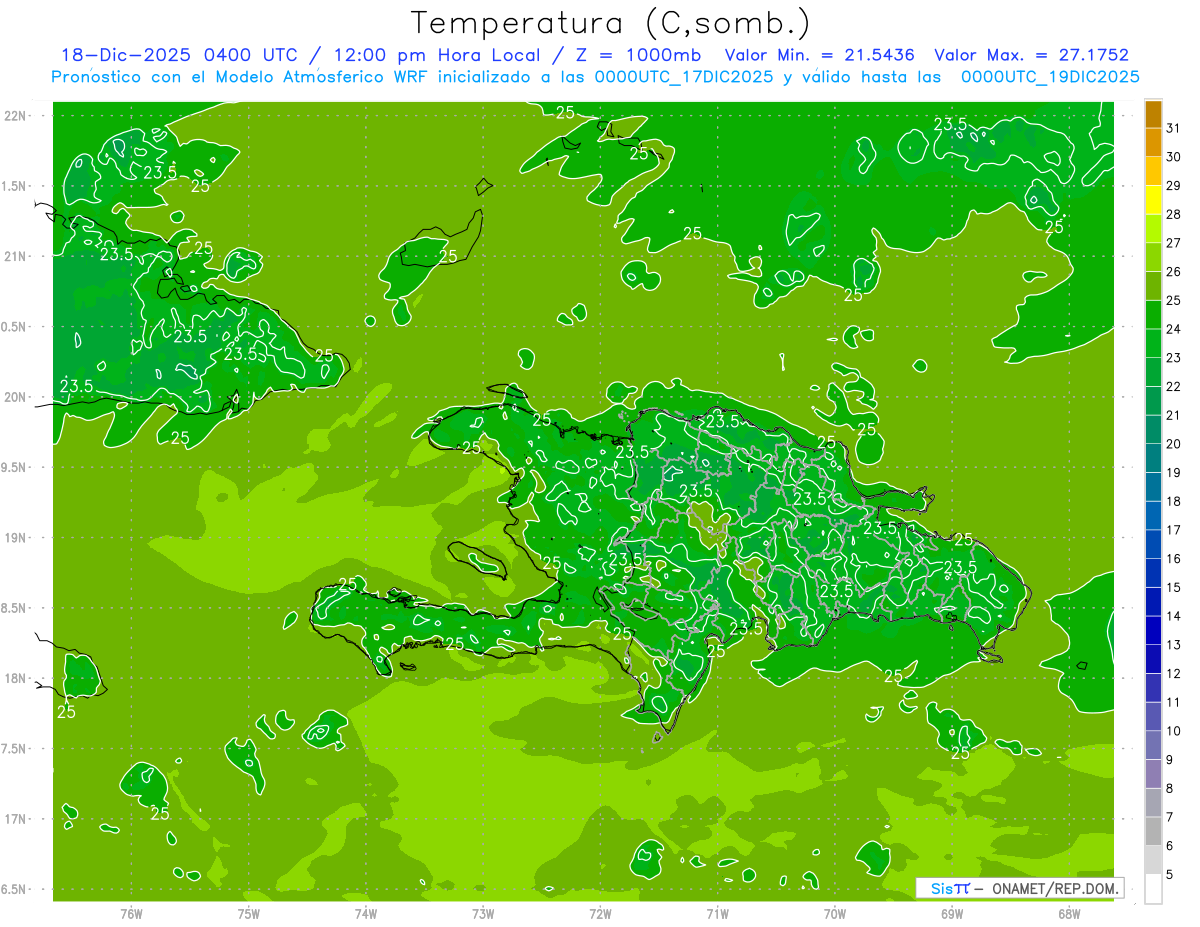Click the '6.5N' latitude label
The height and width of the screenshot is (927, 1200).
(x=14, y=889)
